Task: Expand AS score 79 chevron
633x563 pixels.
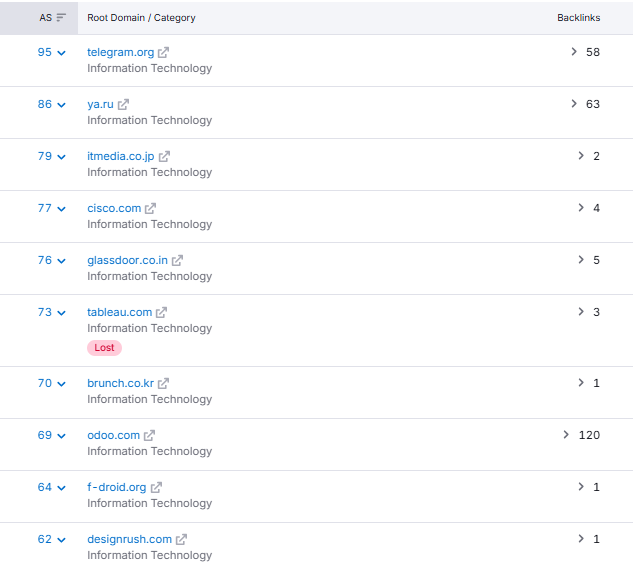Action: click(x=61, y=157)
